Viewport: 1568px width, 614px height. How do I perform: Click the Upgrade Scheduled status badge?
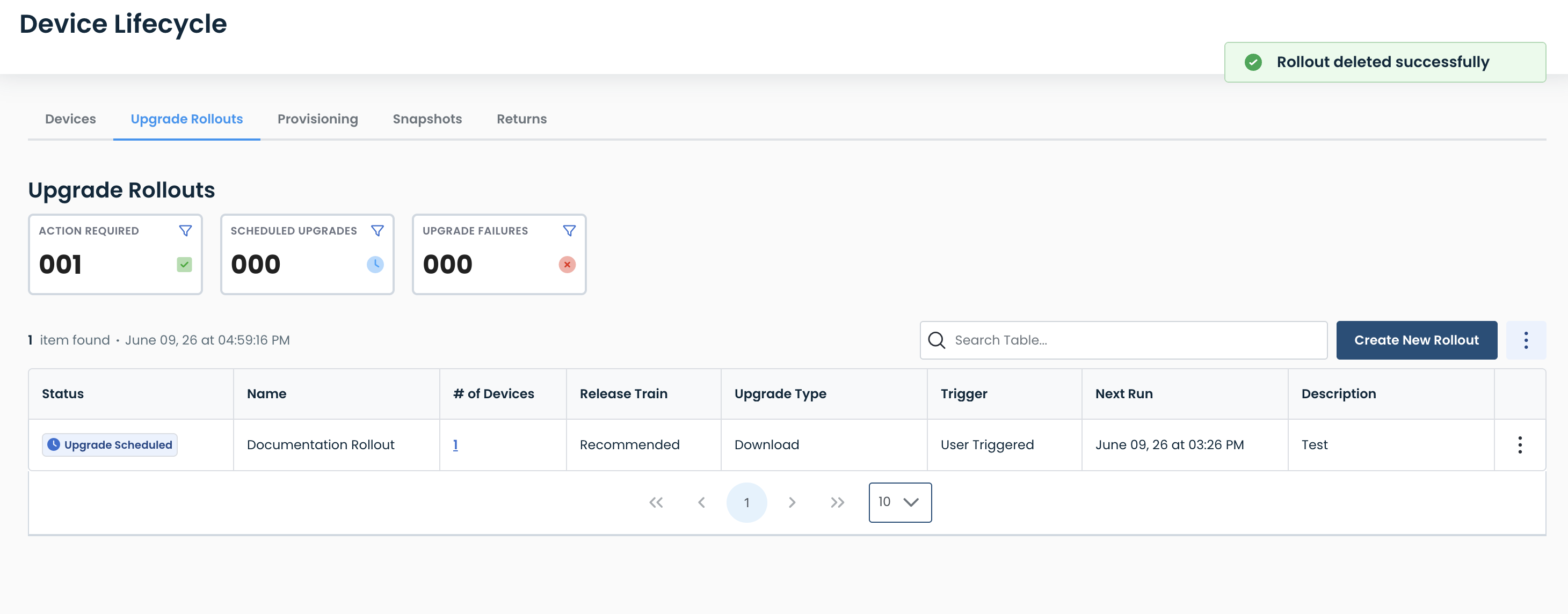tap(110, 445)
